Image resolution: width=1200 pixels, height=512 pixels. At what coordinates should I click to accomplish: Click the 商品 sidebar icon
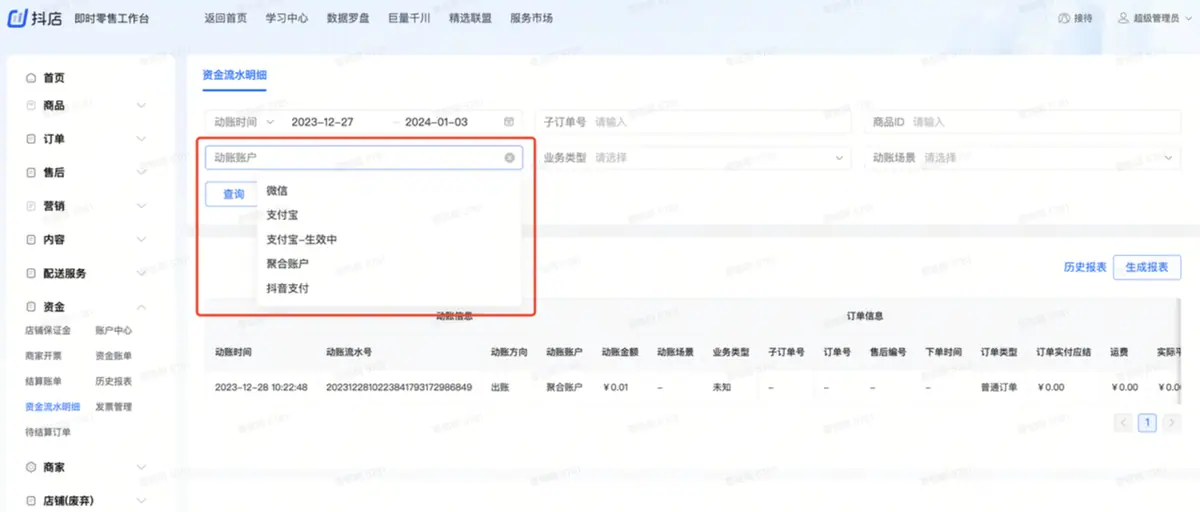click(x=31, y=105)
